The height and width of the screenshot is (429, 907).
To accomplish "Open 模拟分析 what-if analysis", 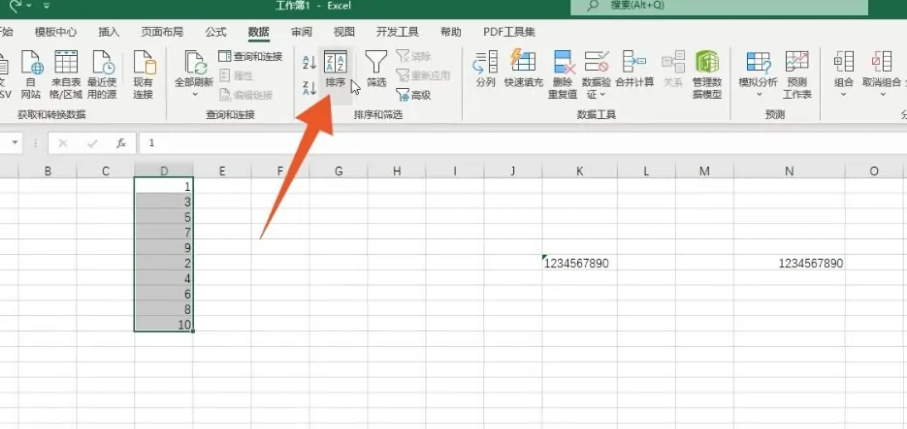I will pyautogui.click(x=758, y=69).
